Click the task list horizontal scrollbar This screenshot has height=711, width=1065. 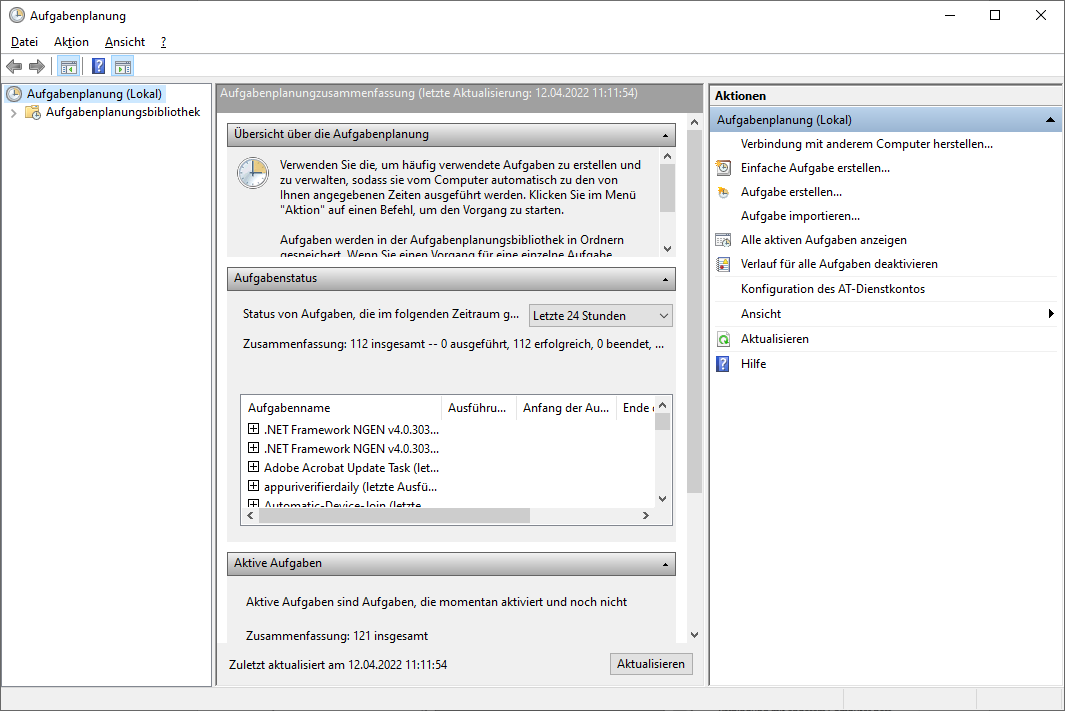tap(394, 516)
